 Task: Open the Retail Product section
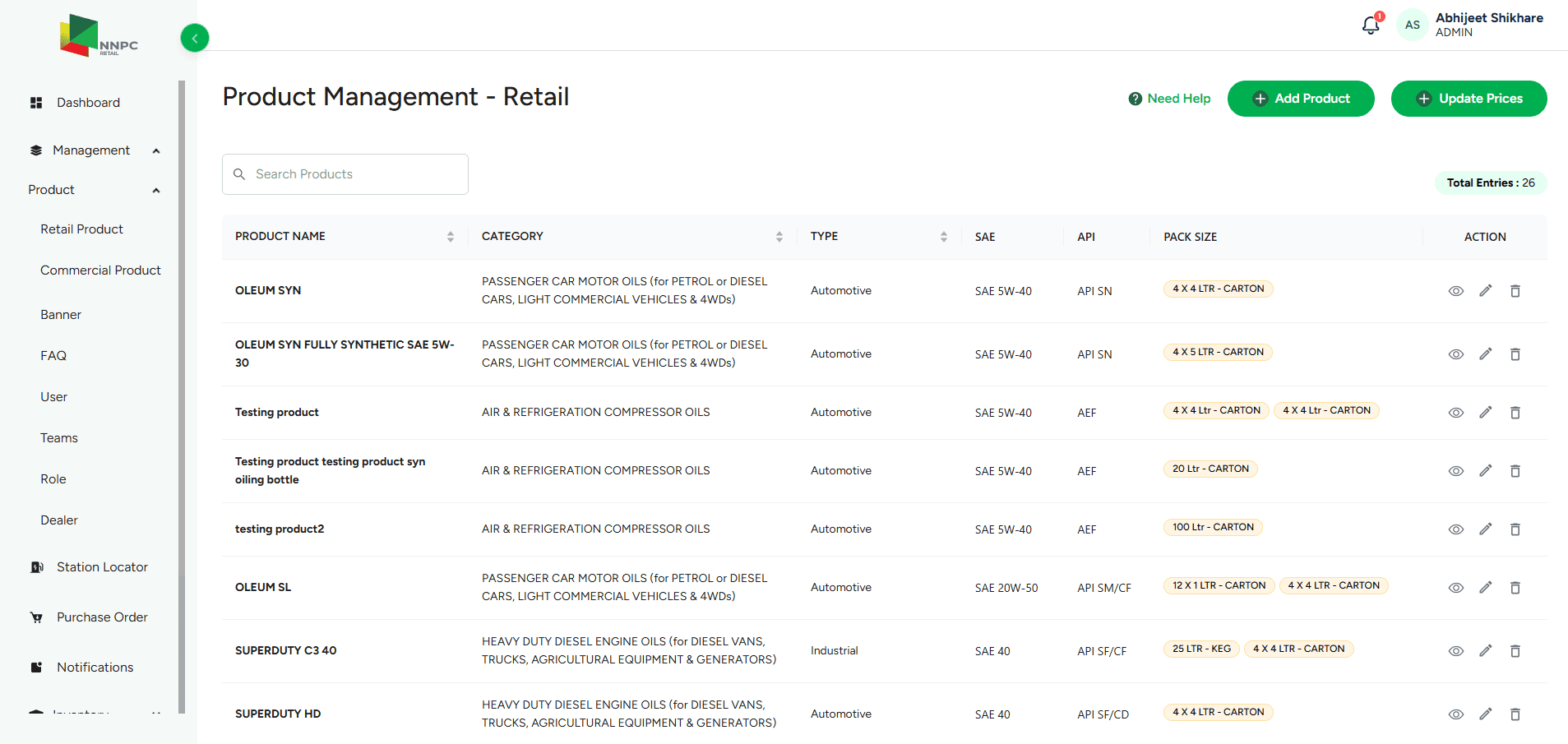pyautogui.click(x=81, y=229)
